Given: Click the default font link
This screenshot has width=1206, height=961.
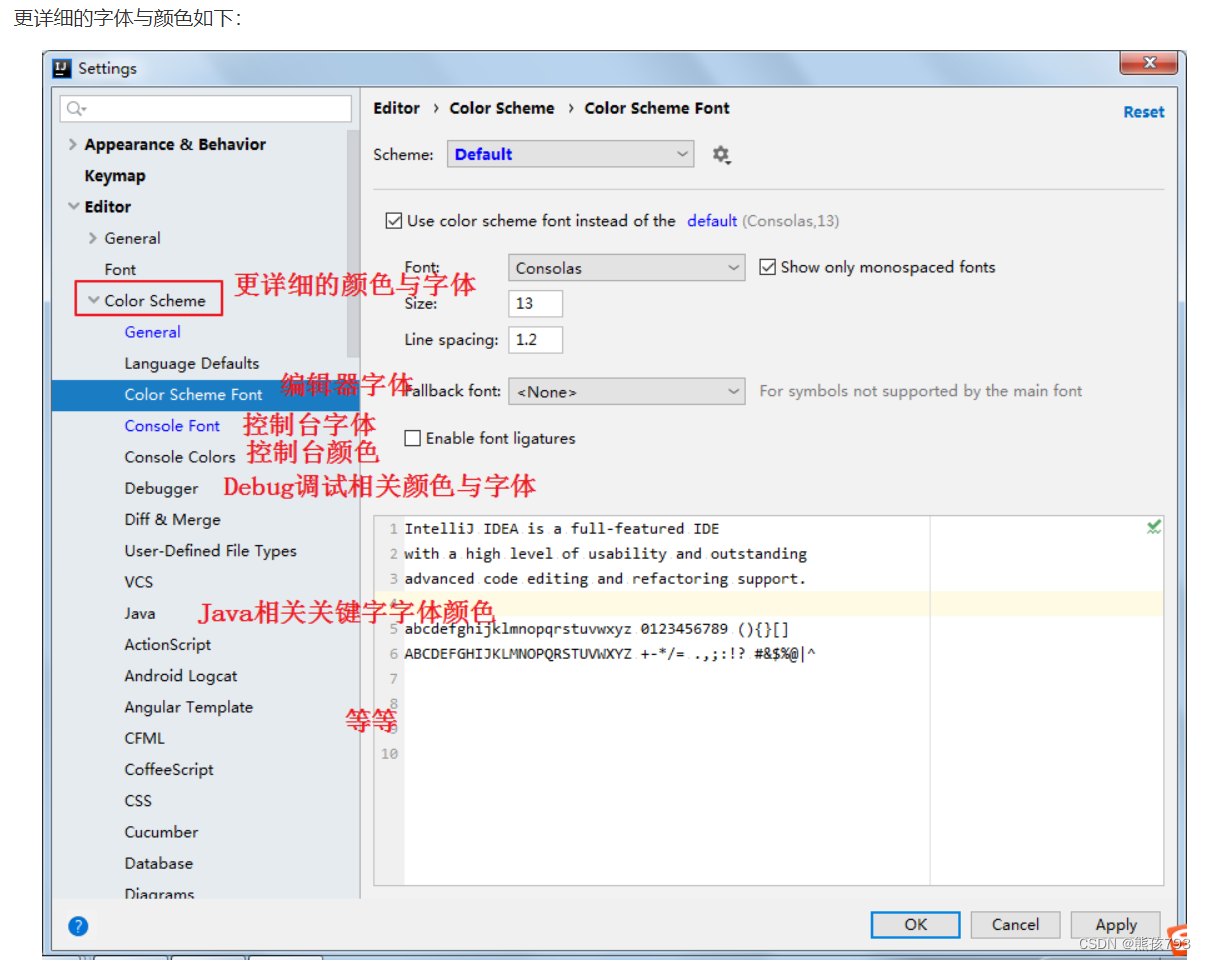Looking at the screenshot, I should pyautogui.click(x=712, y=220).
